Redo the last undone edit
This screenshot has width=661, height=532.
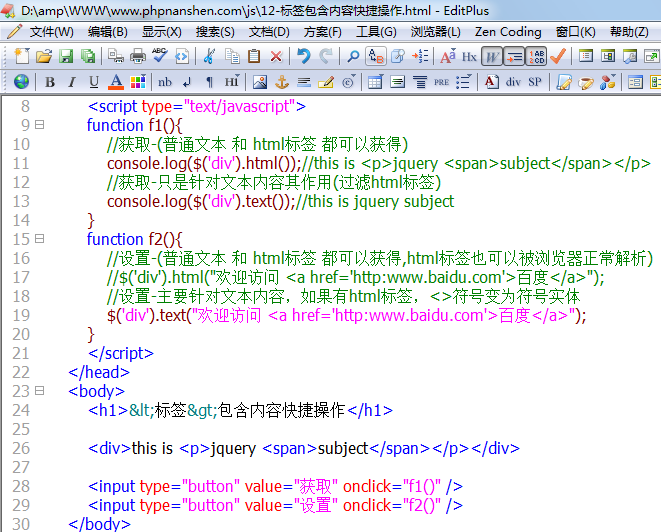point(325,56)
